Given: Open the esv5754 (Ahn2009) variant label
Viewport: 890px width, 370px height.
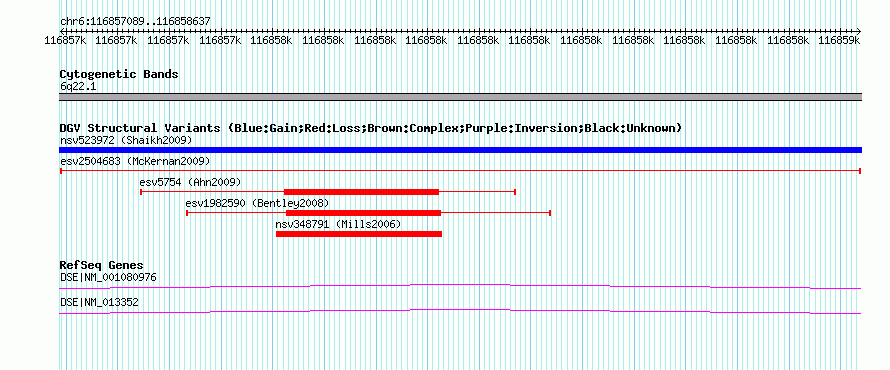Looking at the screenshot, I should point(190,182).
